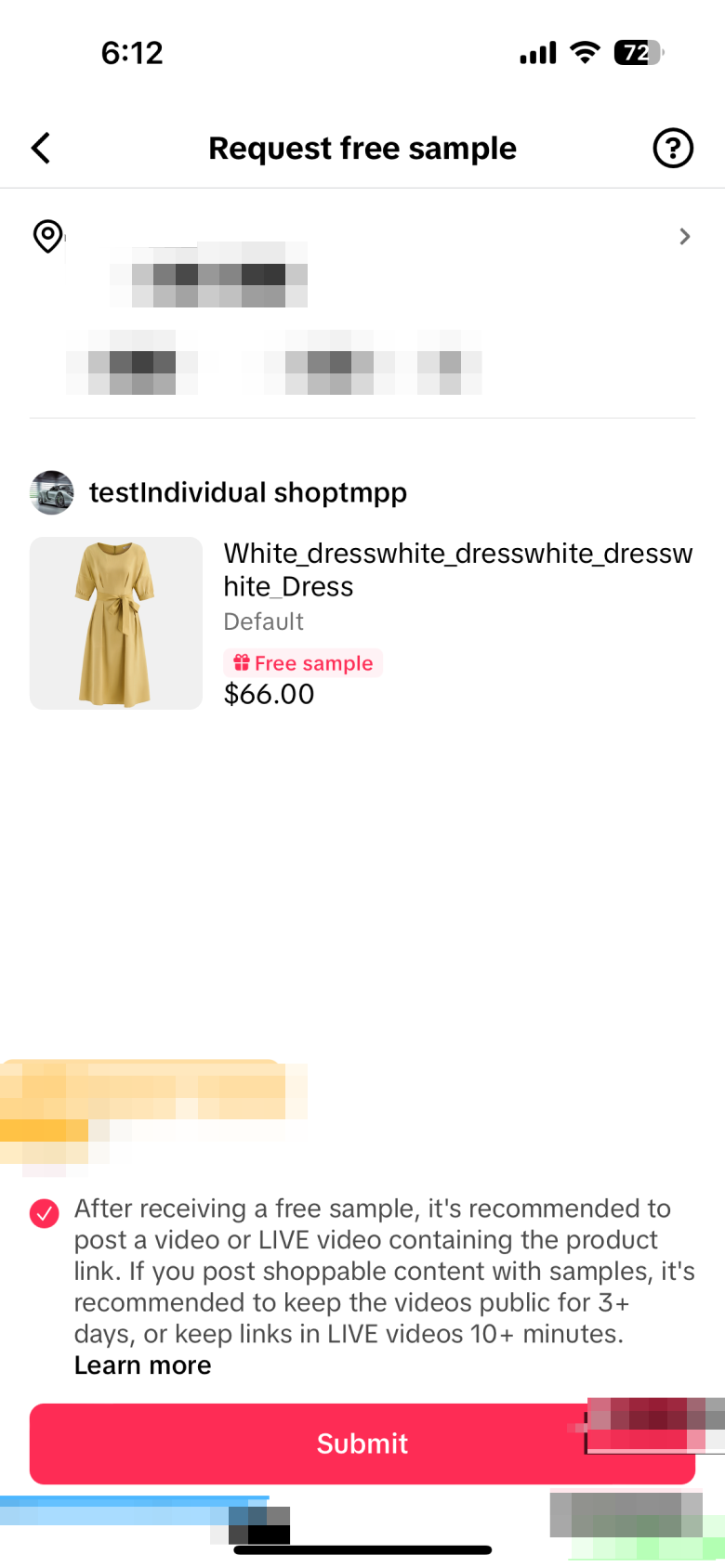This screenshot has height=1568, width=725.
Task: Tap the location pin icon
Action: 47,236
